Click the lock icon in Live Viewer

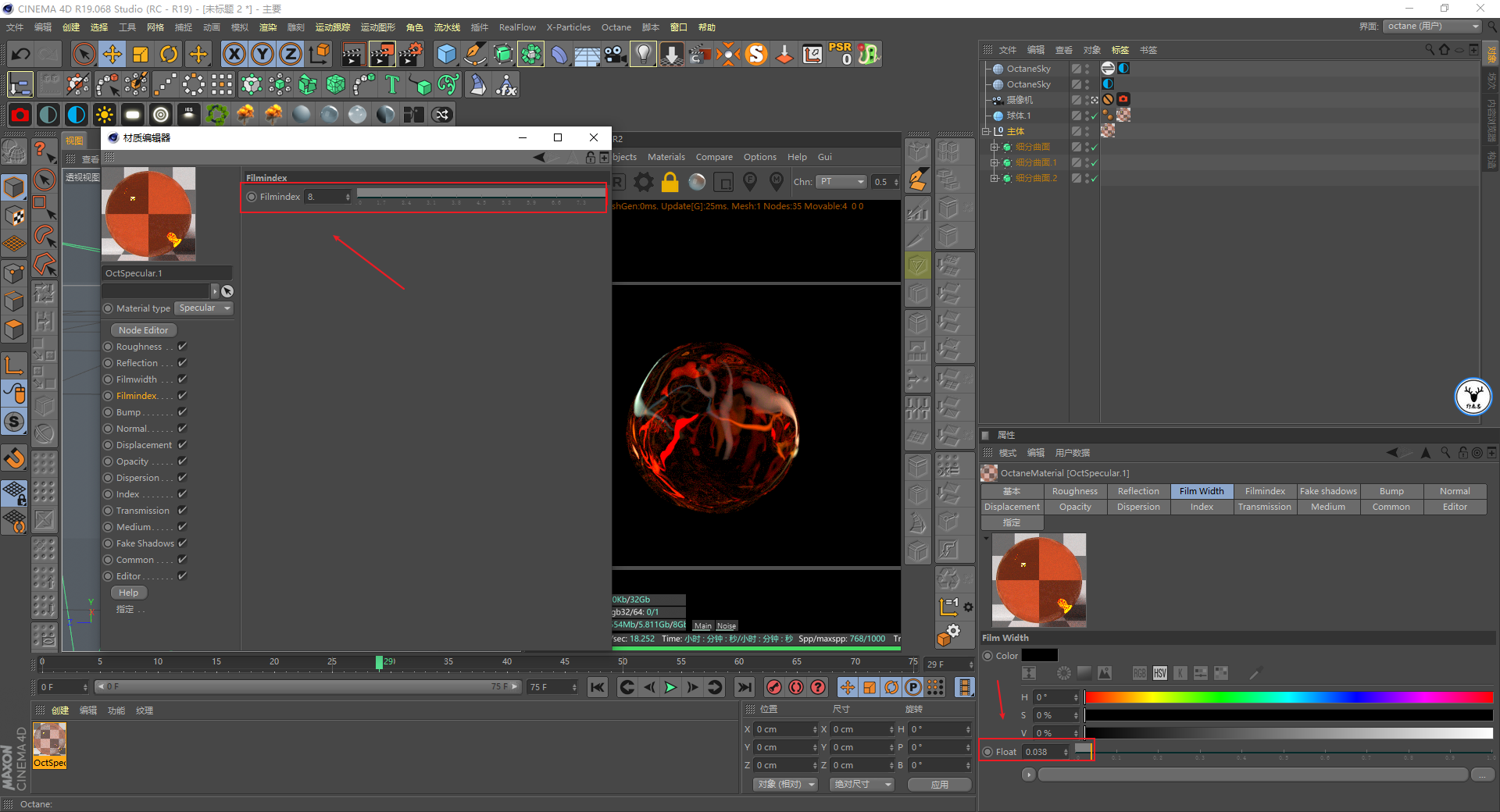tap(670, 182)
